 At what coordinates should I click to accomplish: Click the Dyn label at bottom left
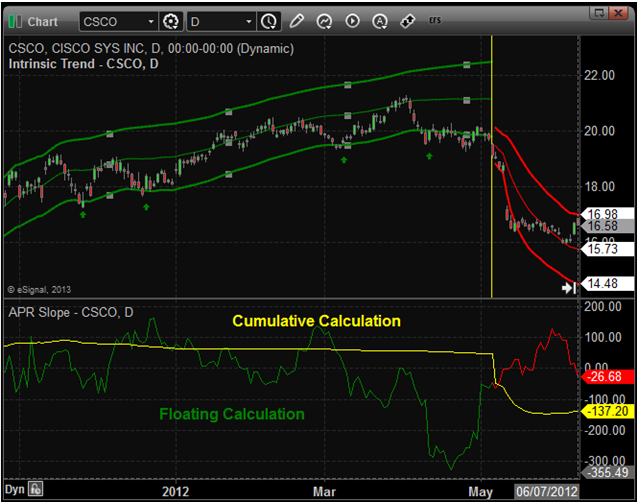pos(15,489)
